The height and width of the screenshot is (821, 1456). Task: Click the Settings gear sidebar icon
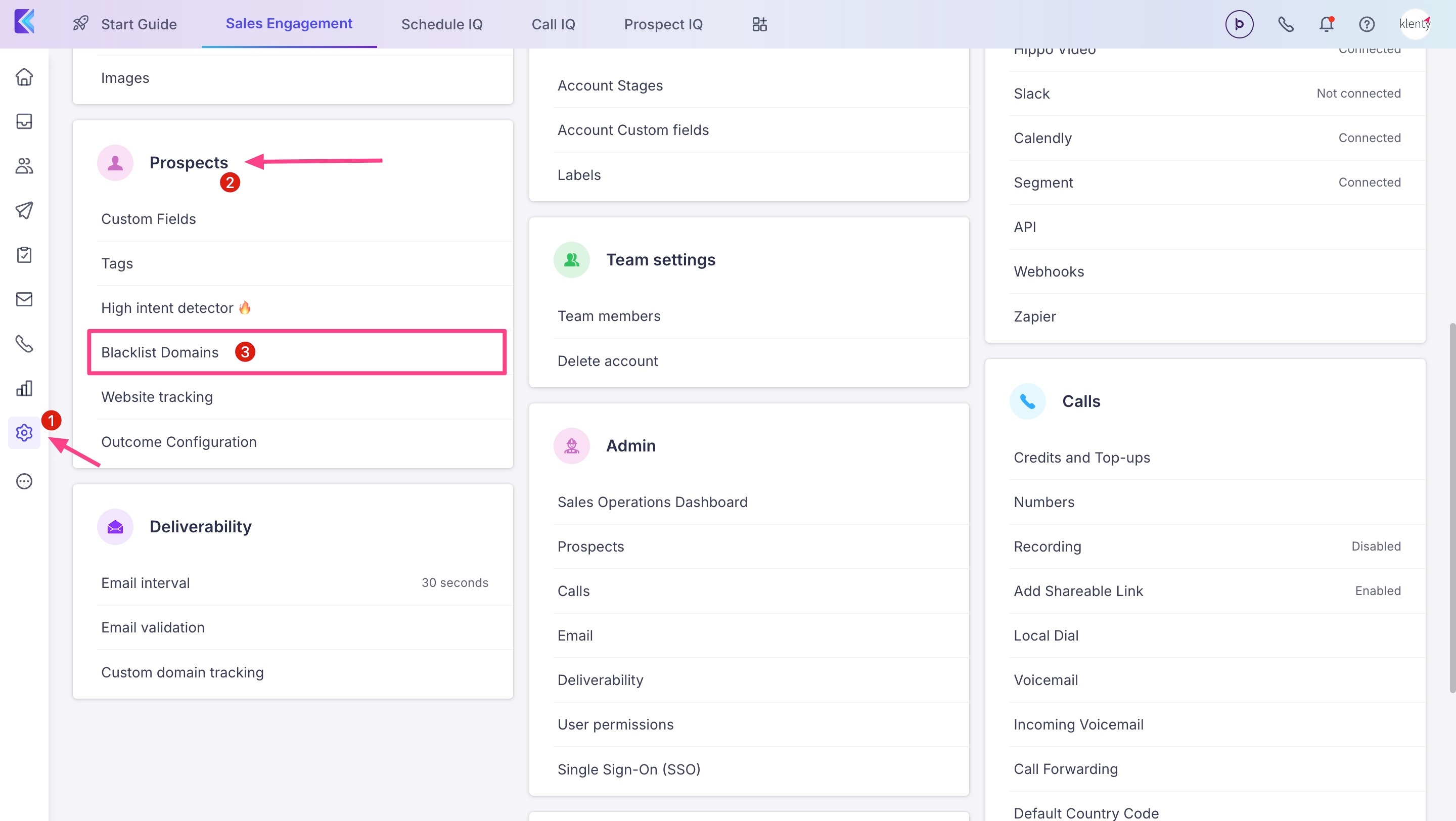point(24,433)
